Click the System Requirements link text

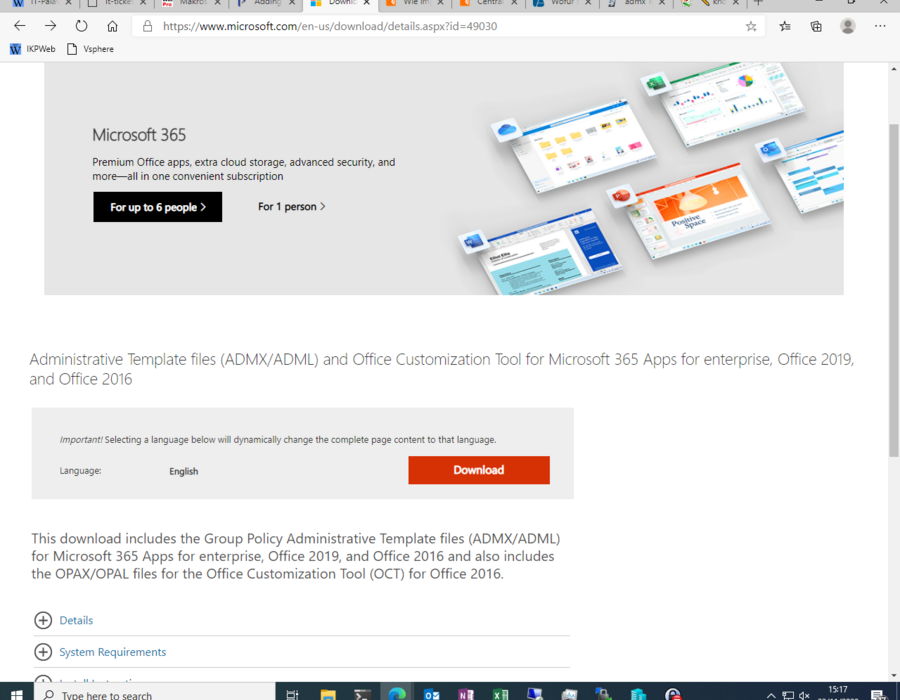point(112,652)
